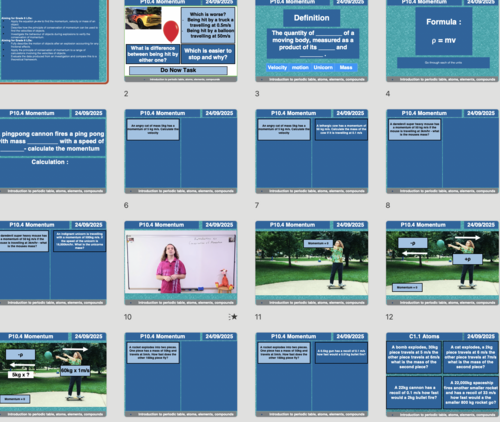
Task: Select slide 11 park skateboard thumbnail
Action: [x=312, y=263]
